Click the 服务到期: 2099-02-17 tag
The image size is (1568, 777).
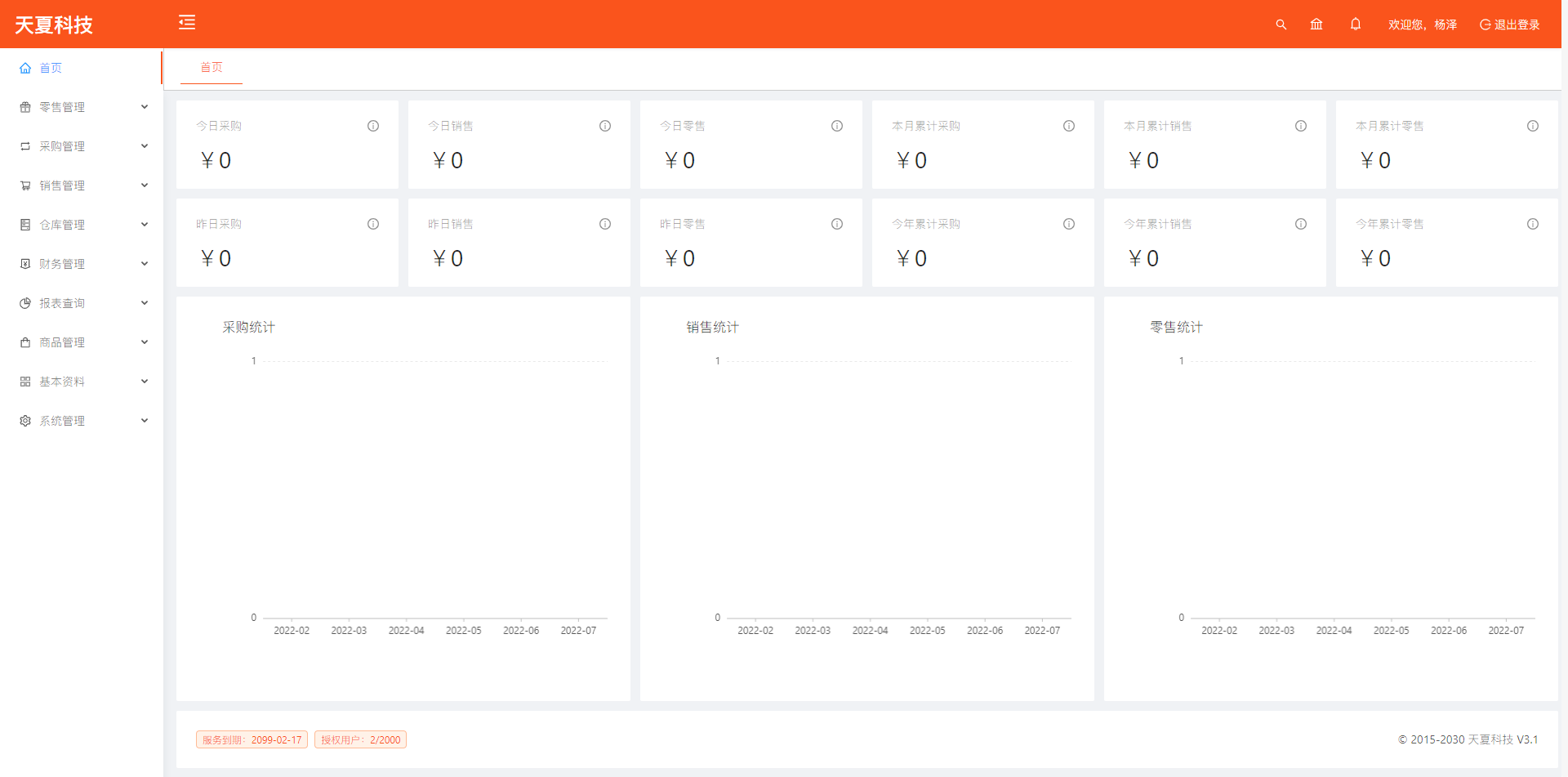click(252, 739)
